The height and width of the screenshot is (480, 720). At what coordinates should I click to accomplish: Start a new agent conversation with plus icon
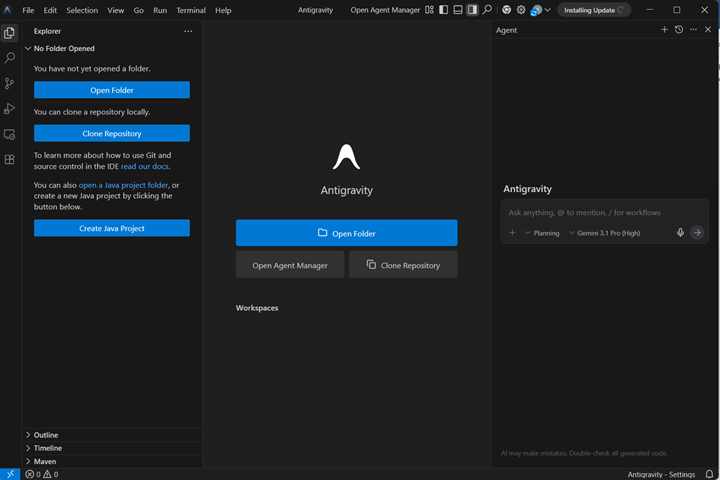664,30
